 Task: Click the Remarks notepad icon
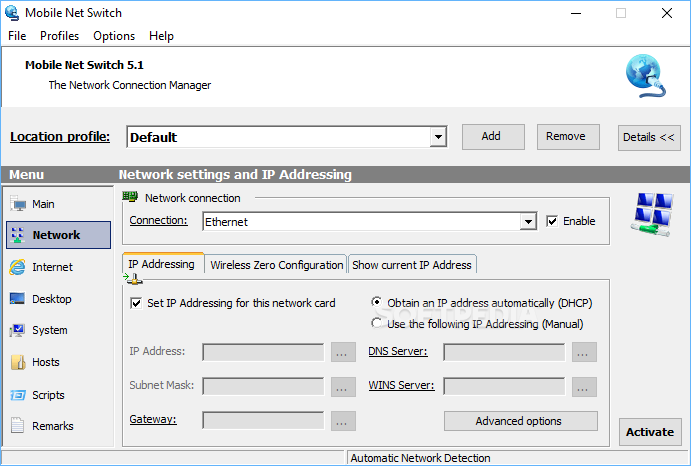pyautogui.click(x=17, y=426)
